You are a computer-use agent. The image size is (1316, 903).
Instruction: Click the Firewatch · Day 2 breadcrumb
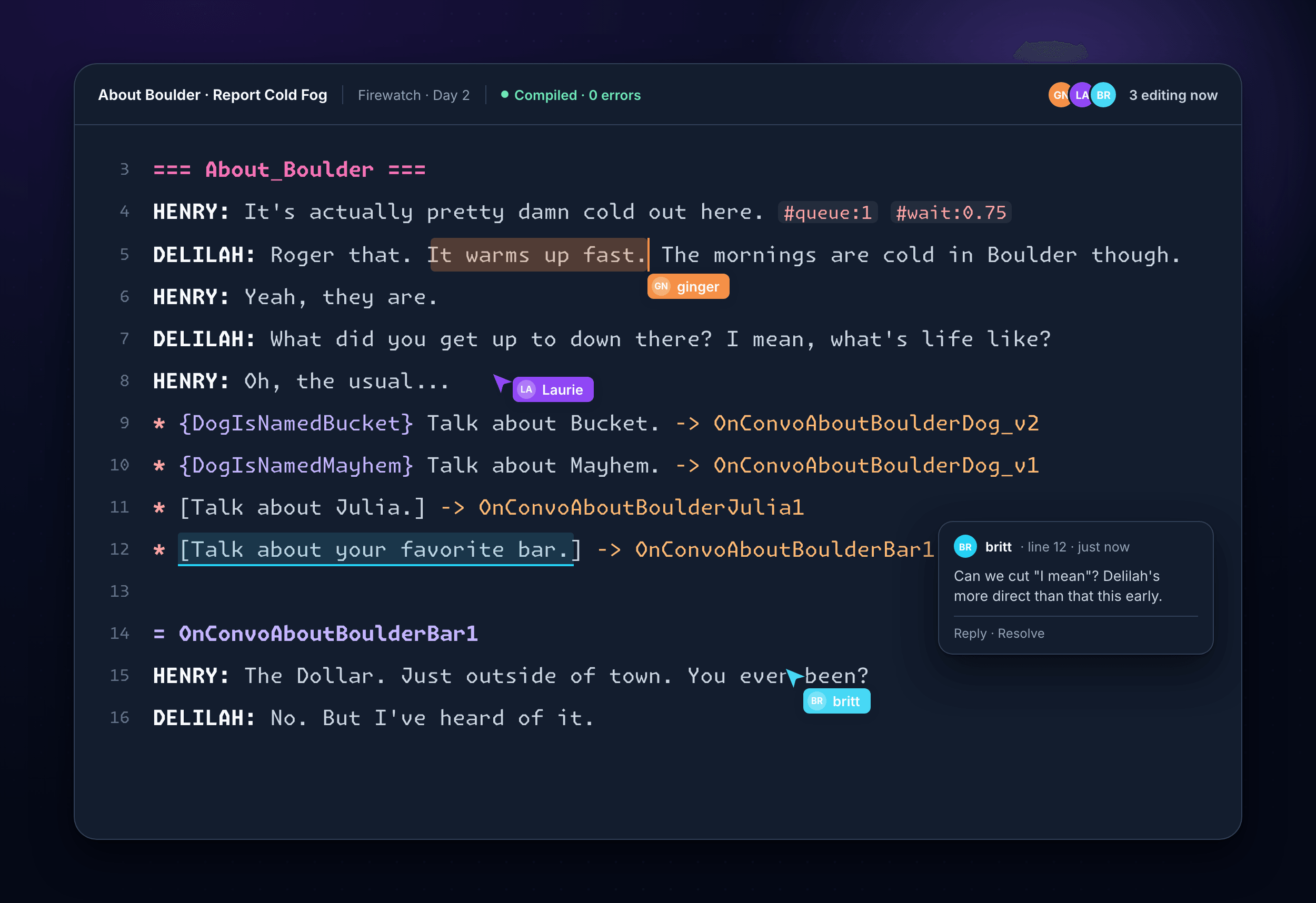coord(413,95)
